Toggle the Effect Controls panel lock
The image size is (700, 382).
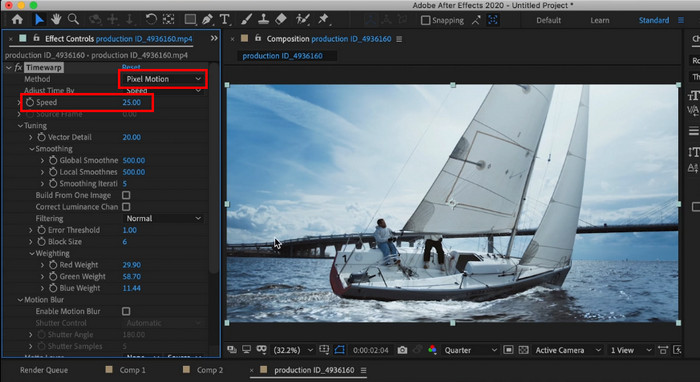[x=37, y=38]
